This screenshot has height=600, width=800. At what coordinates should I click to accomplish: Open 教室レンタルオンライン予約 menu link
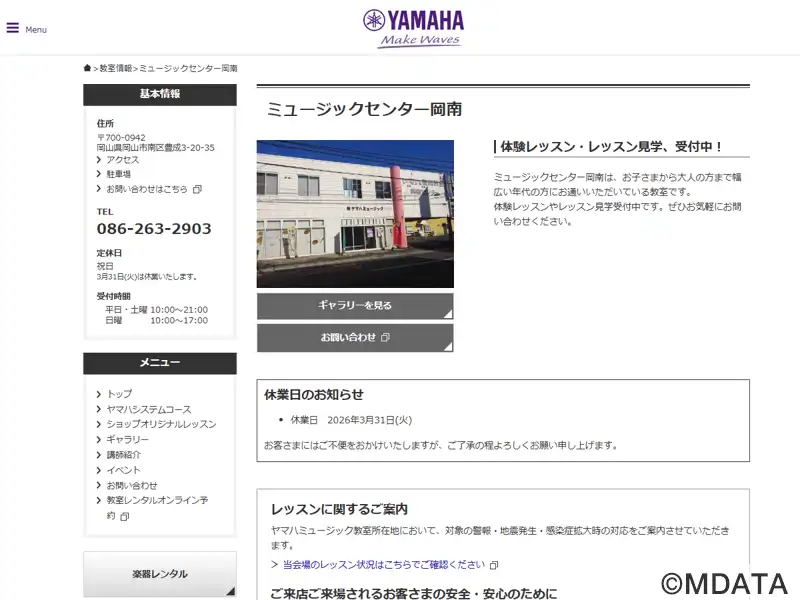tap(157, 501)
